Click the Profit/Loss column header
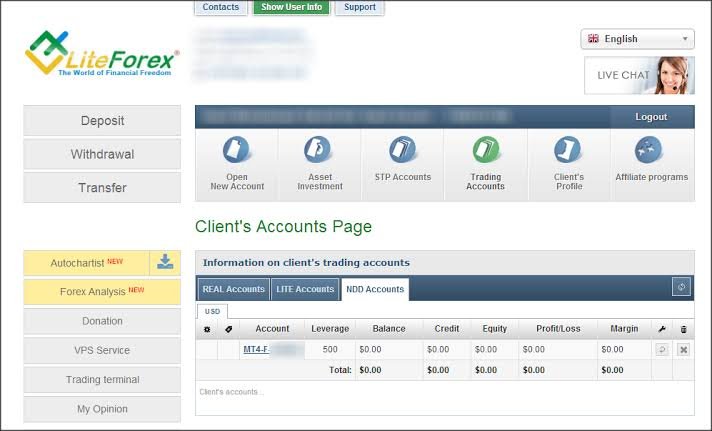 (x=558, y=329)
